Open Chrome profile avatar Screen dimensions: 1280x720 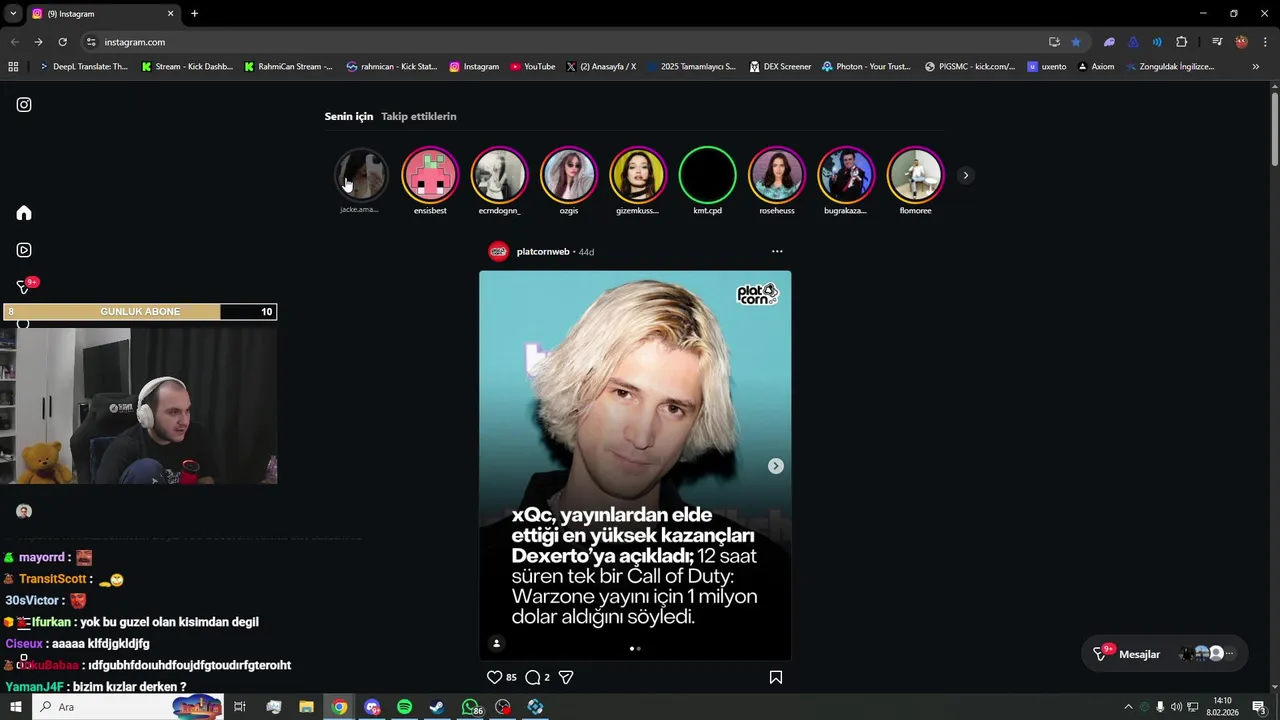pos(1241,42)
